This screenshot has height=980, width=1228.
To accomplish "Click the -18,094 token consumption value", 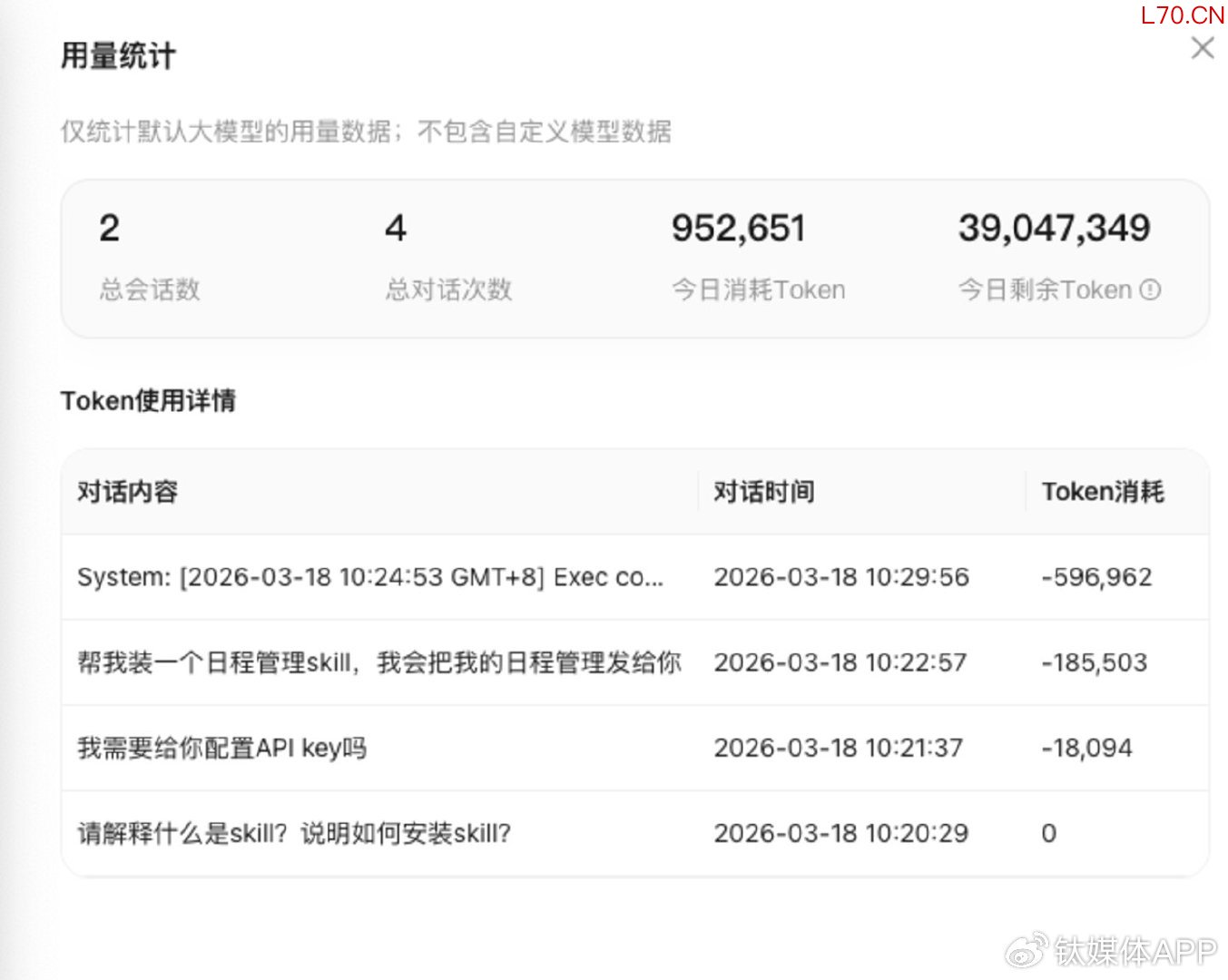I will [x=1087, y=748].
